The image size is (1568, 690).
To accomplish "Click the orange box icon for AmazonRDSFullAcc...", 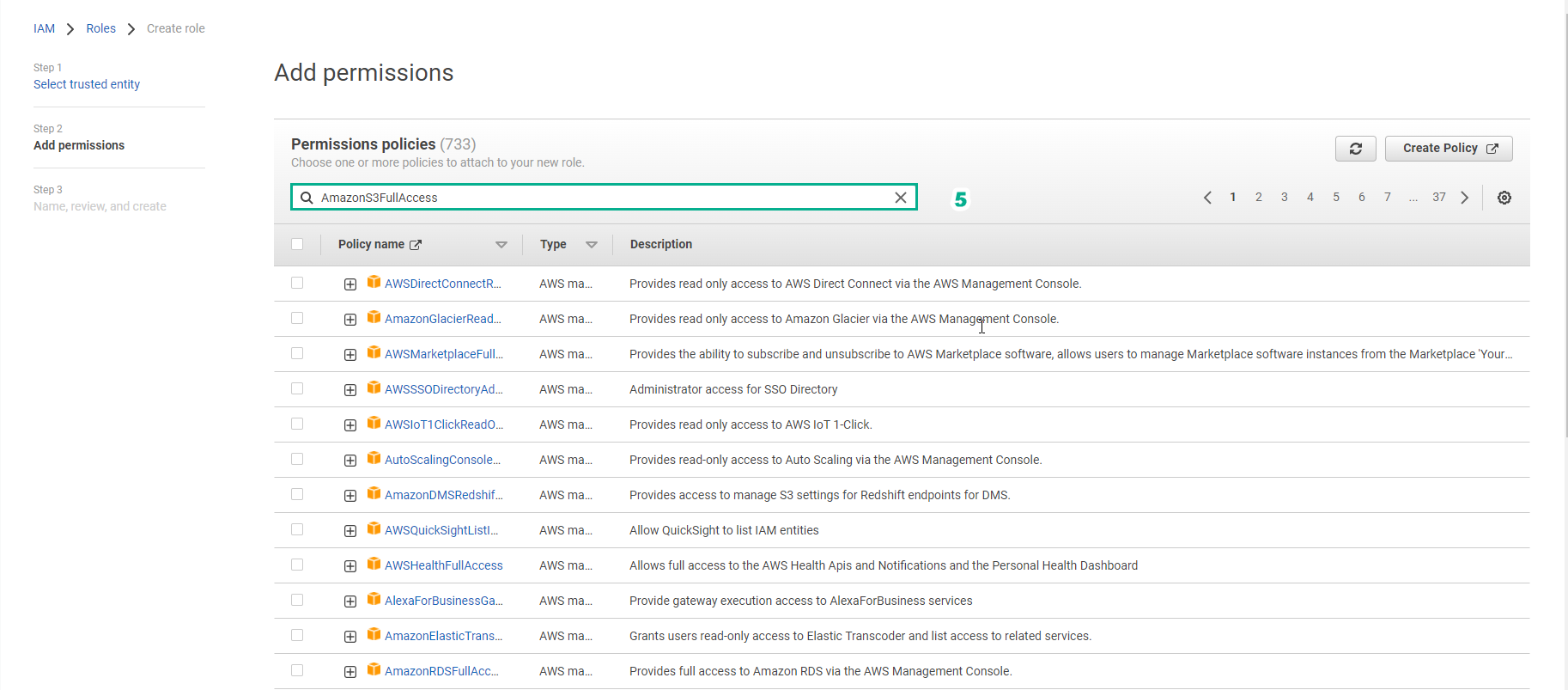I will pyautogui.click(x=374, y=669).
